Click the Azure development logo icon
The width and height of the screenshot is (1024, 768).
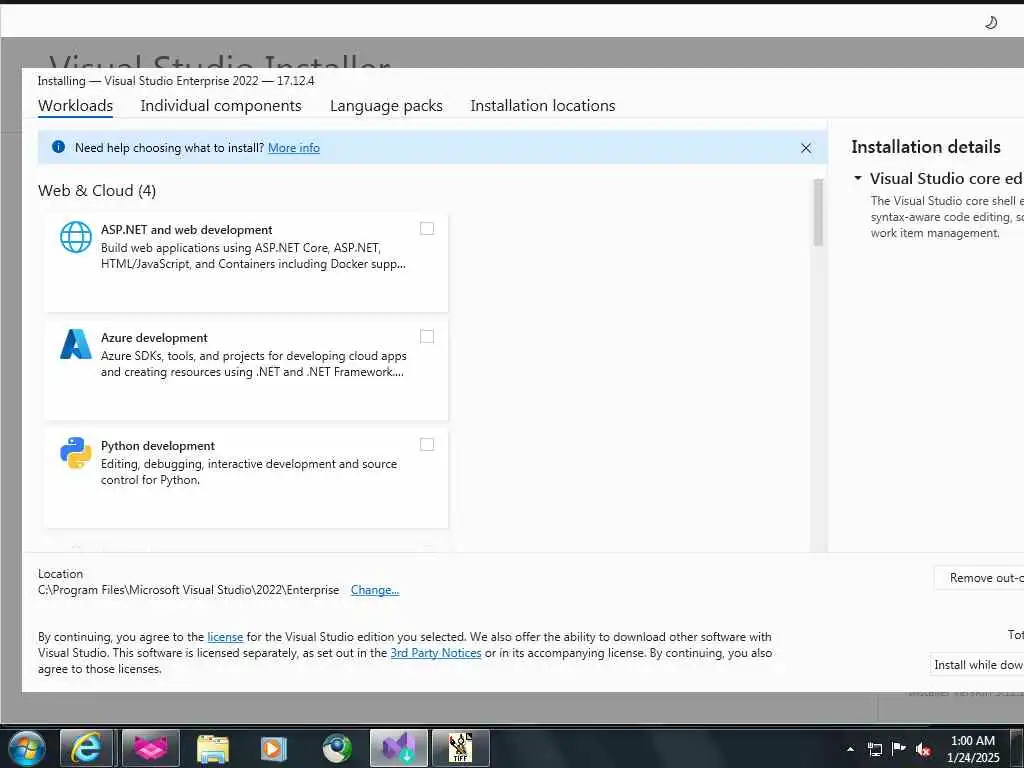76,344
